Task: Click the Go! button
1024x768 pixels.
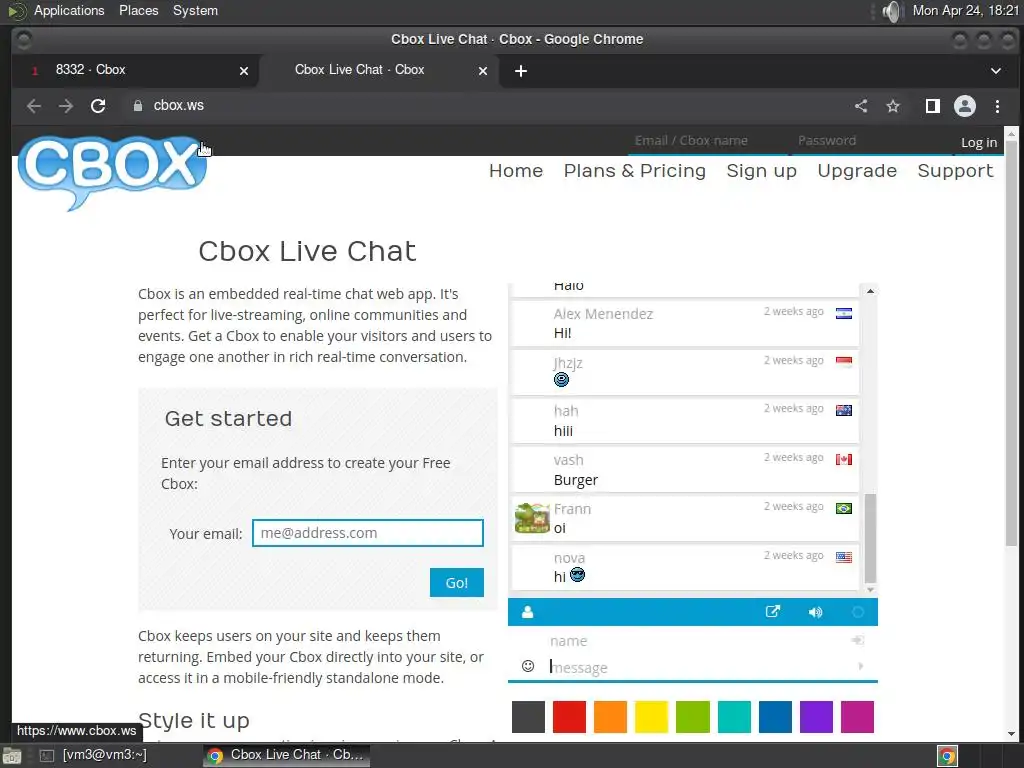Action: pyautogui.click(x=456, y=583)
